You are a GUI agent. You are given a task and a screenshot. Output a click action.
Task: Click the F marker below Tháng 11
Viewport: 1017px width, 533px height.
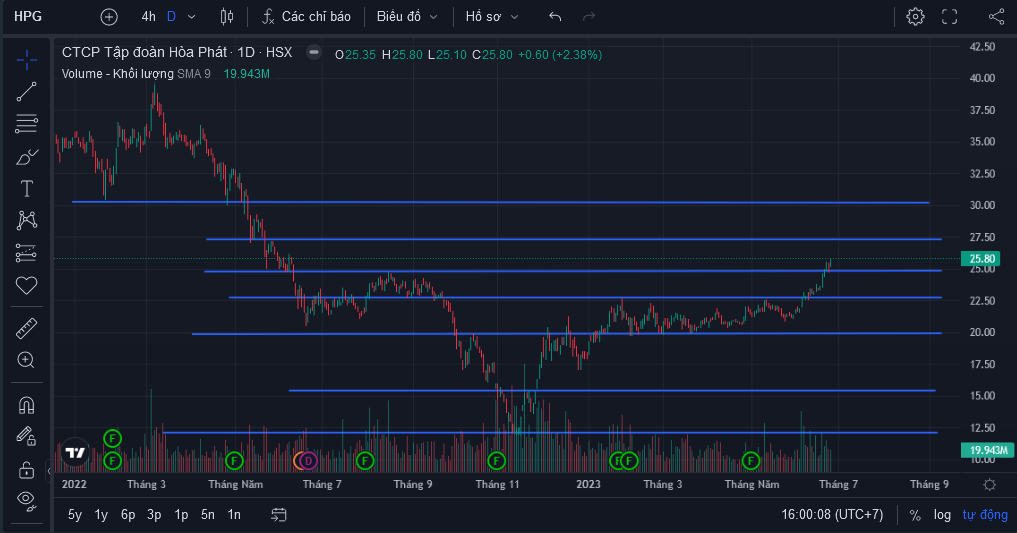click(496, 461)
